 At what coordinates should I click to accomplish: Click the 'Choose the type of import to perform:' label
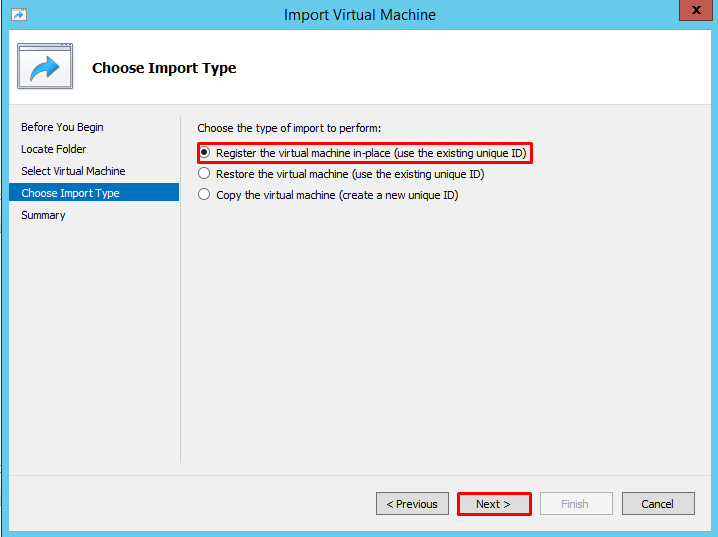tap(289, 128)
